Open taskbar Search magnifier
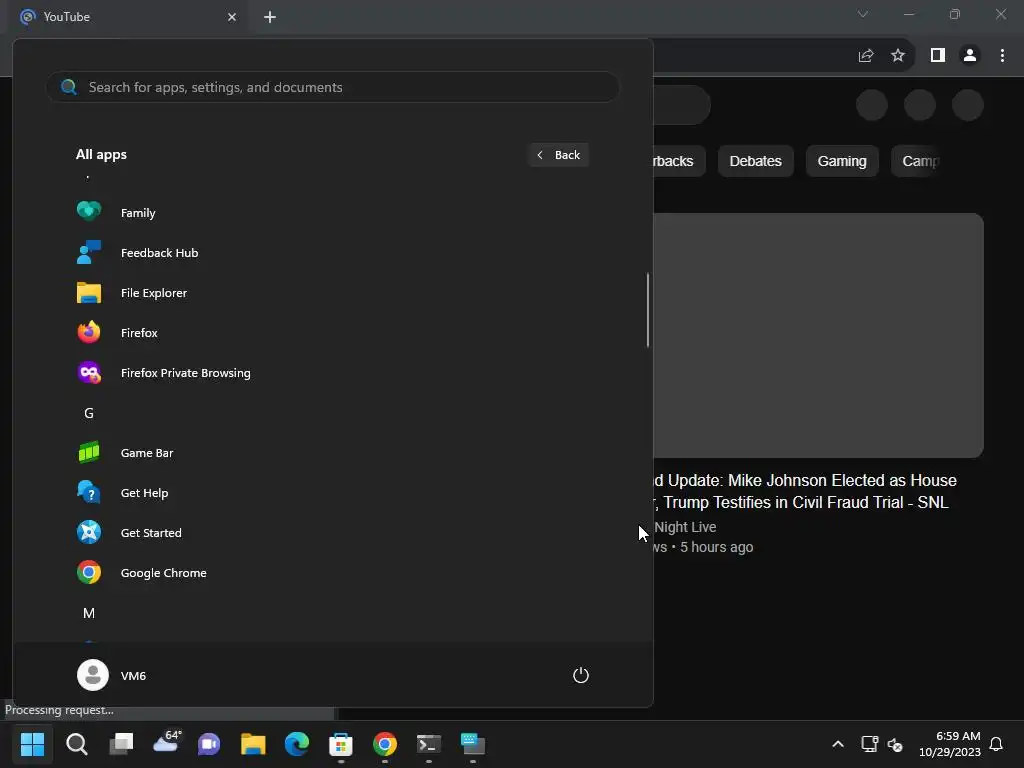Viewport: 1024px width, 768px height. [x=76, y=744]
